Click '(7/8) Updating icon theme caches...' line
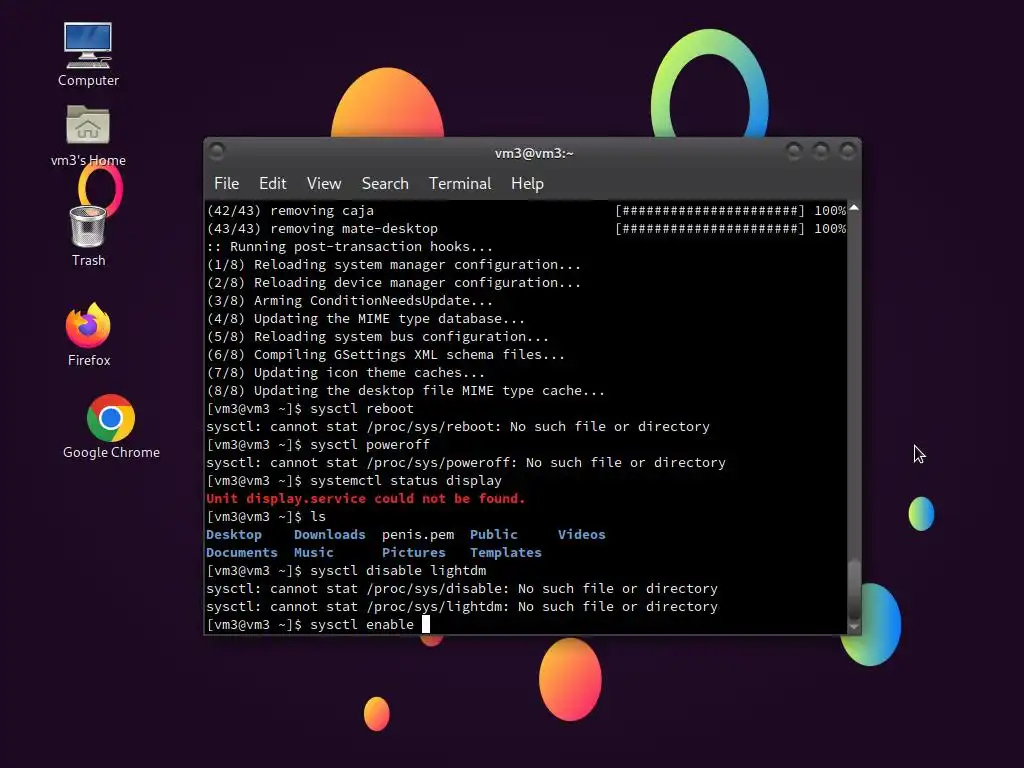The height and width of the screenshot is (768, 1024). coord(346,373)
